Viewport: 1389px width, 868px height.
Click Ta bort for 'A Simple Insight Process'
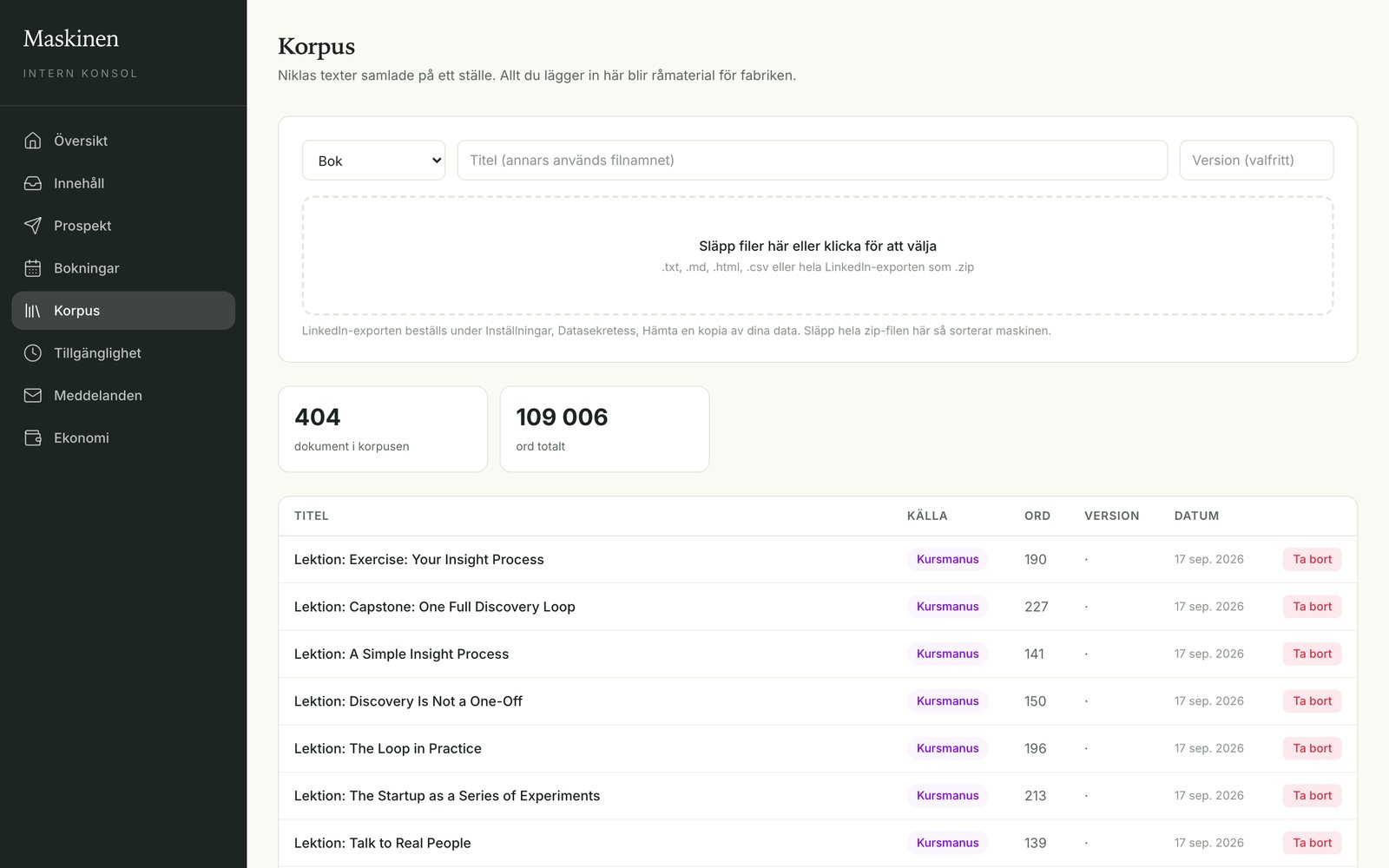point(1312,654)
